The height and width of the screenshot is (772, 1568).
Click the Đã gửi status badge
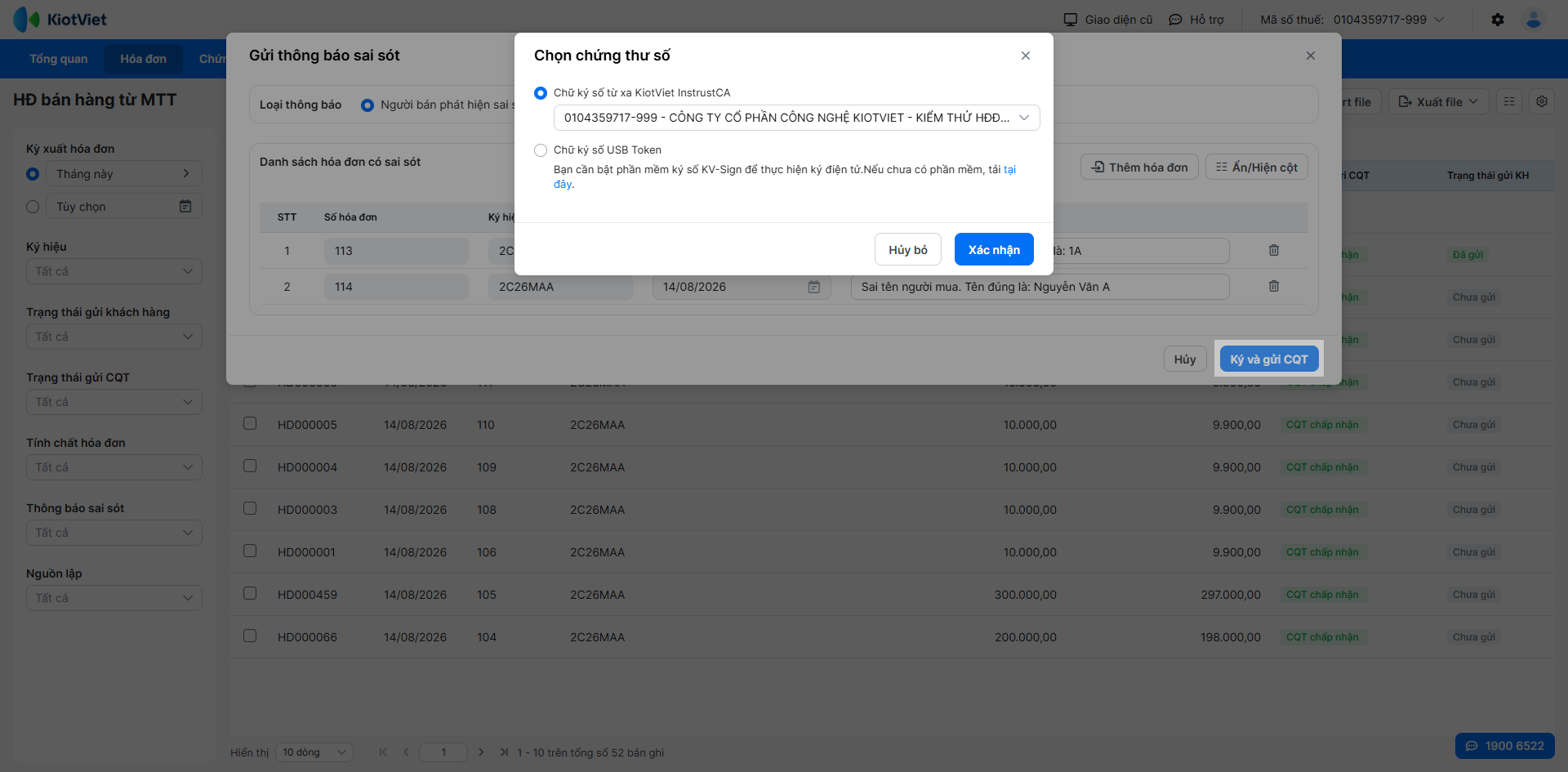pyautogui.click(x=1468, y=255)
